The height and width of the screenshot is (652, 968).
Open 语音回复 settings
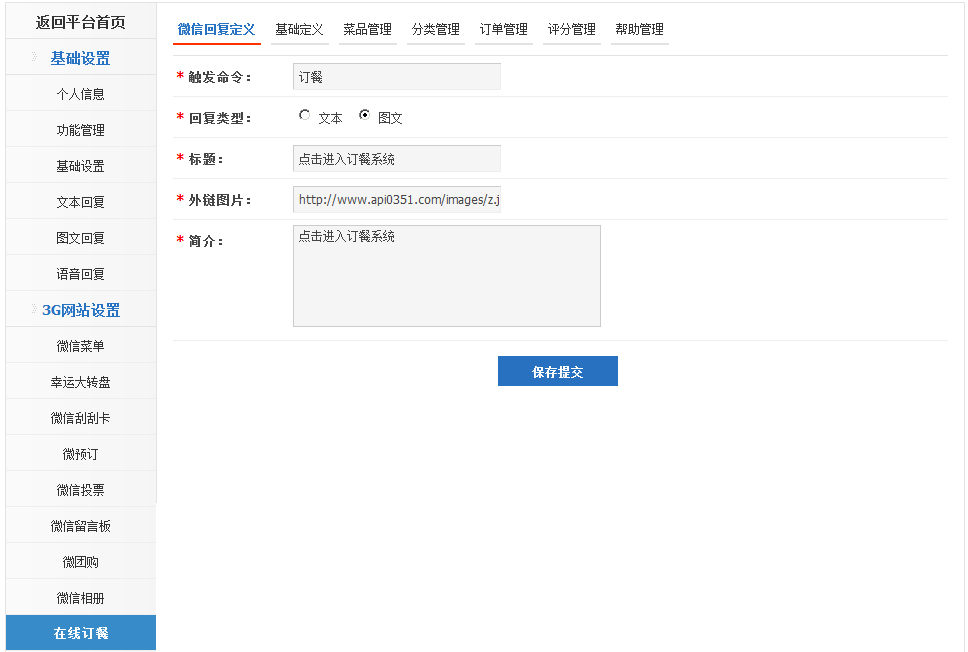(x=78, y=273)
